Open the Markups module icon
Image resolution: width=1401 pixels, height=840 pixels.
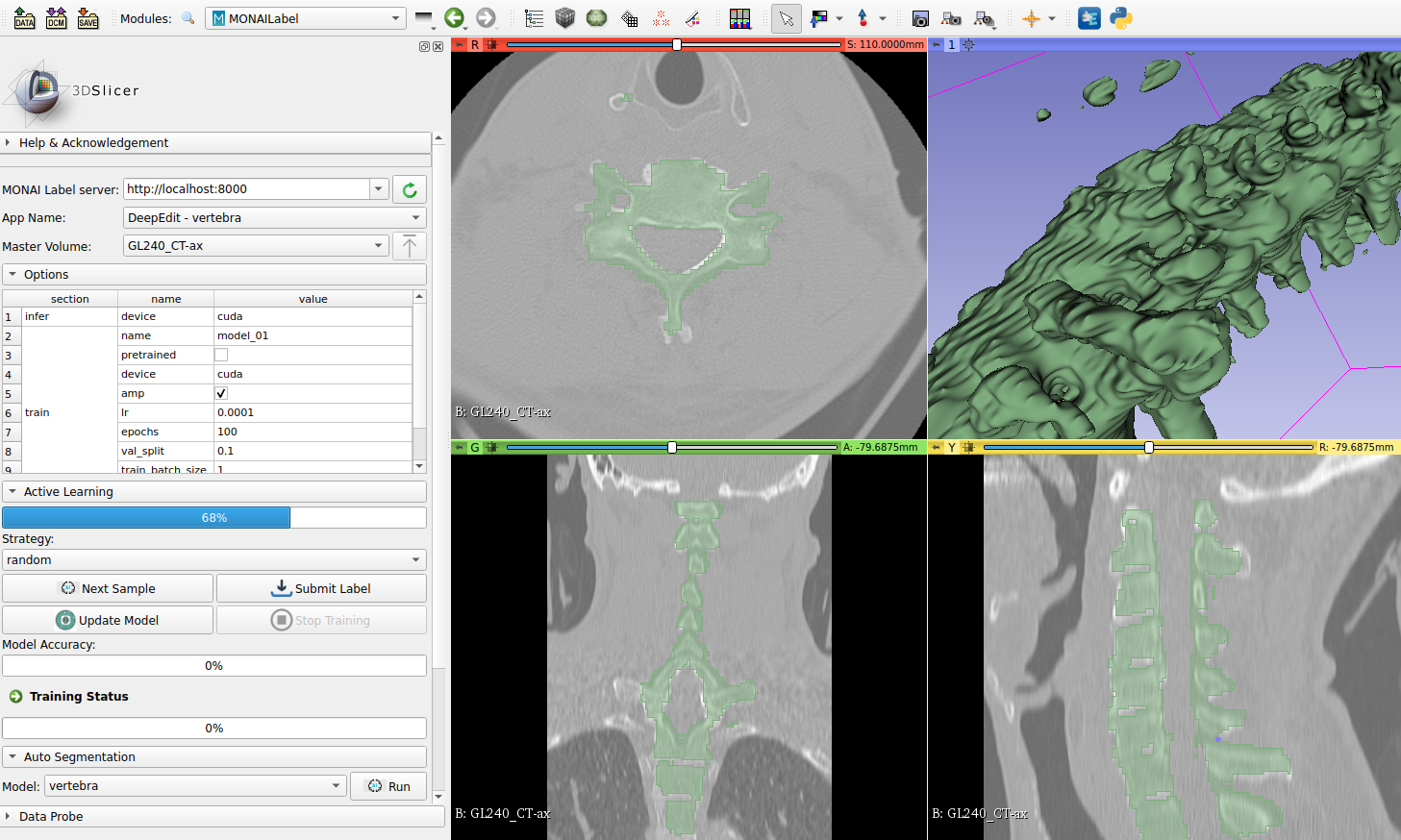tap(661, 18)
